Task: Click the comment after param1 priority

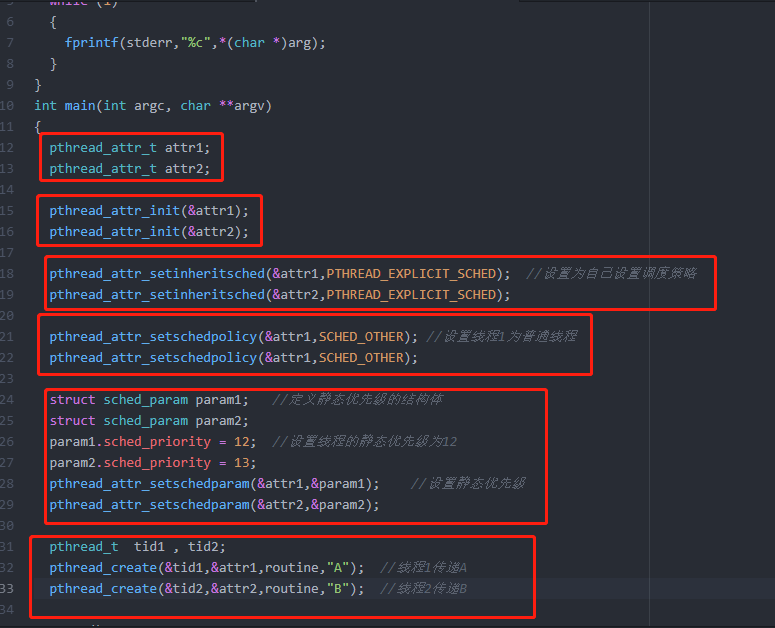Action: (364, 442)
